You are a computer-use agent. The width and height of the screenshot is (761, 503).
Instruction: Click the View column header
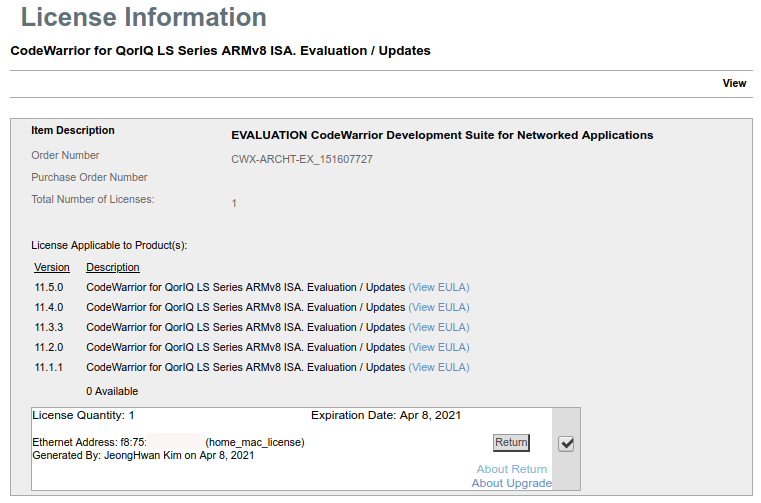(734, 84)
